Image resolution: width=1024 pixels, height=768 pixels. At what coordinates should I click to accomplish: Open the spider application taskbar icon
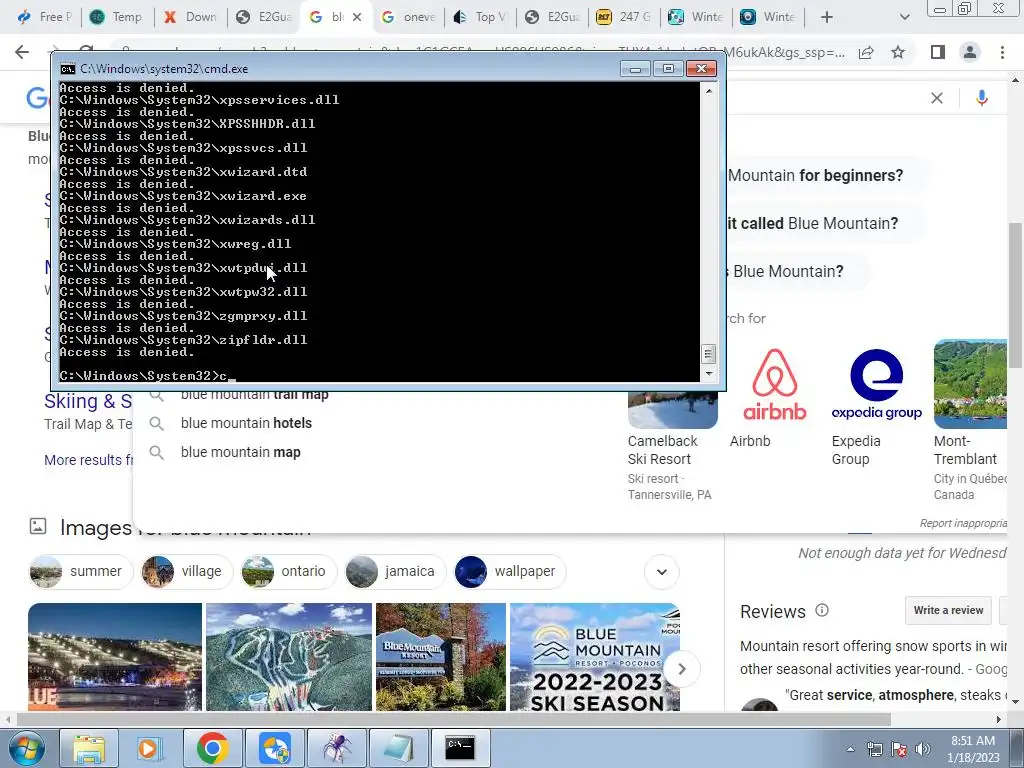[336, 748]
